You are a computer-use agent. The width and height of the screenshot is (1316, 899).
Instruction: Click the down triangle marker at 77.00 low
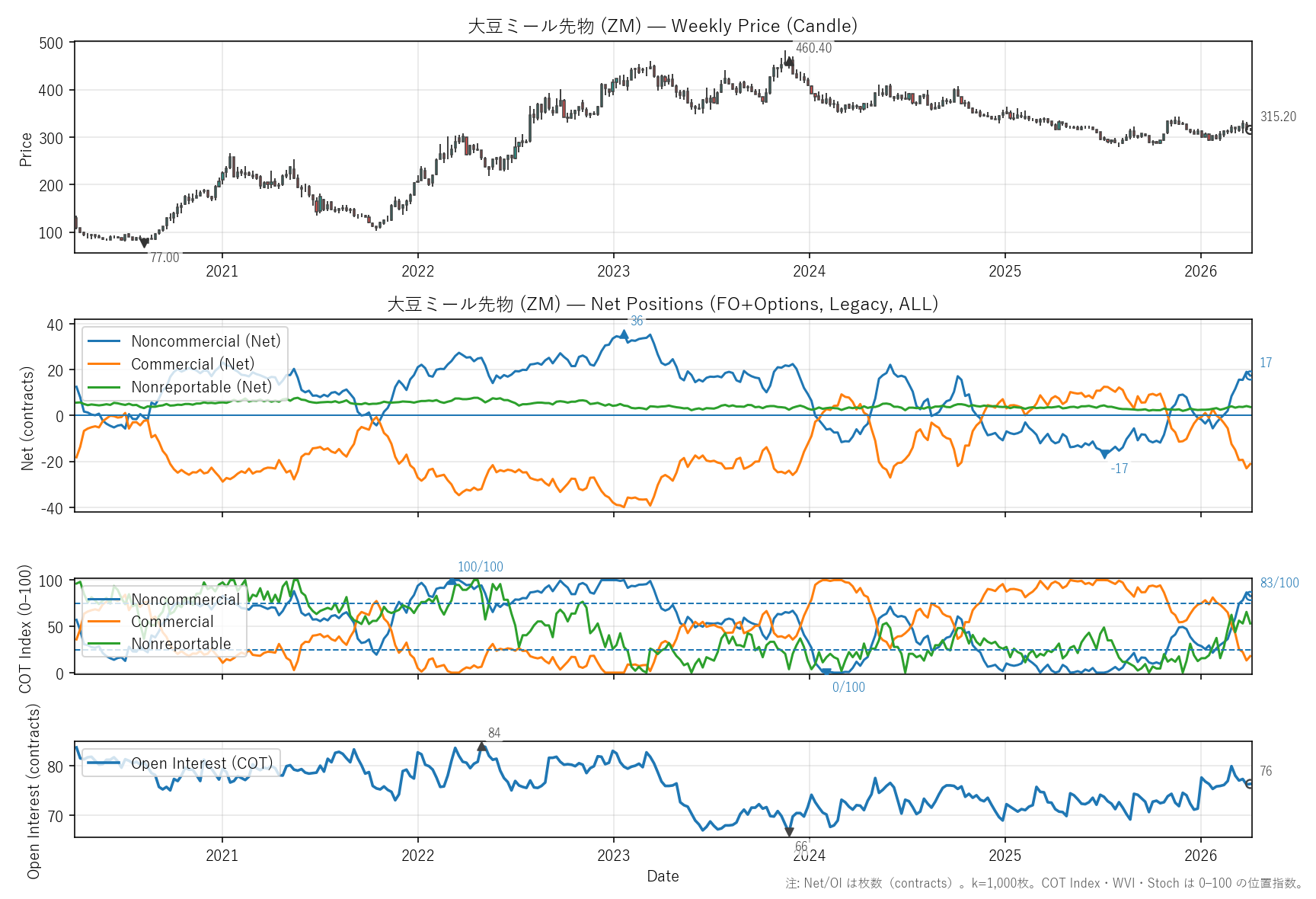pyautogui.click(x=144, y=243)
